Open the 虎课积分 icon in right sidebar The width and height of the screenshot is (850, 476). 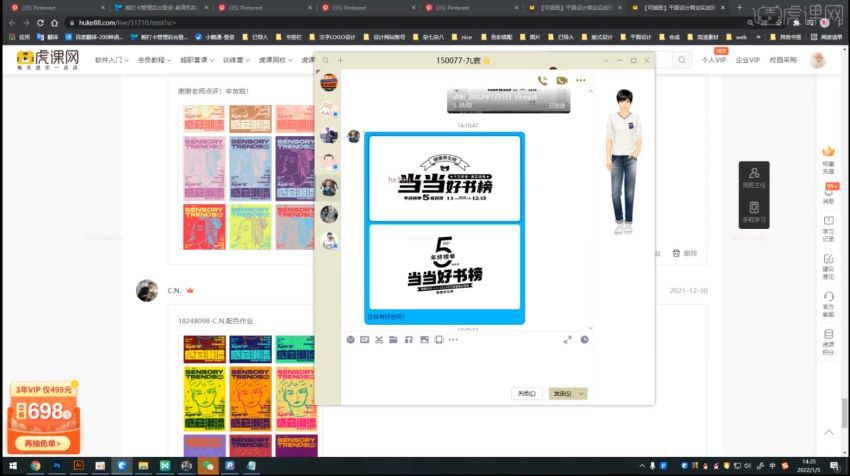click(828, 342)
